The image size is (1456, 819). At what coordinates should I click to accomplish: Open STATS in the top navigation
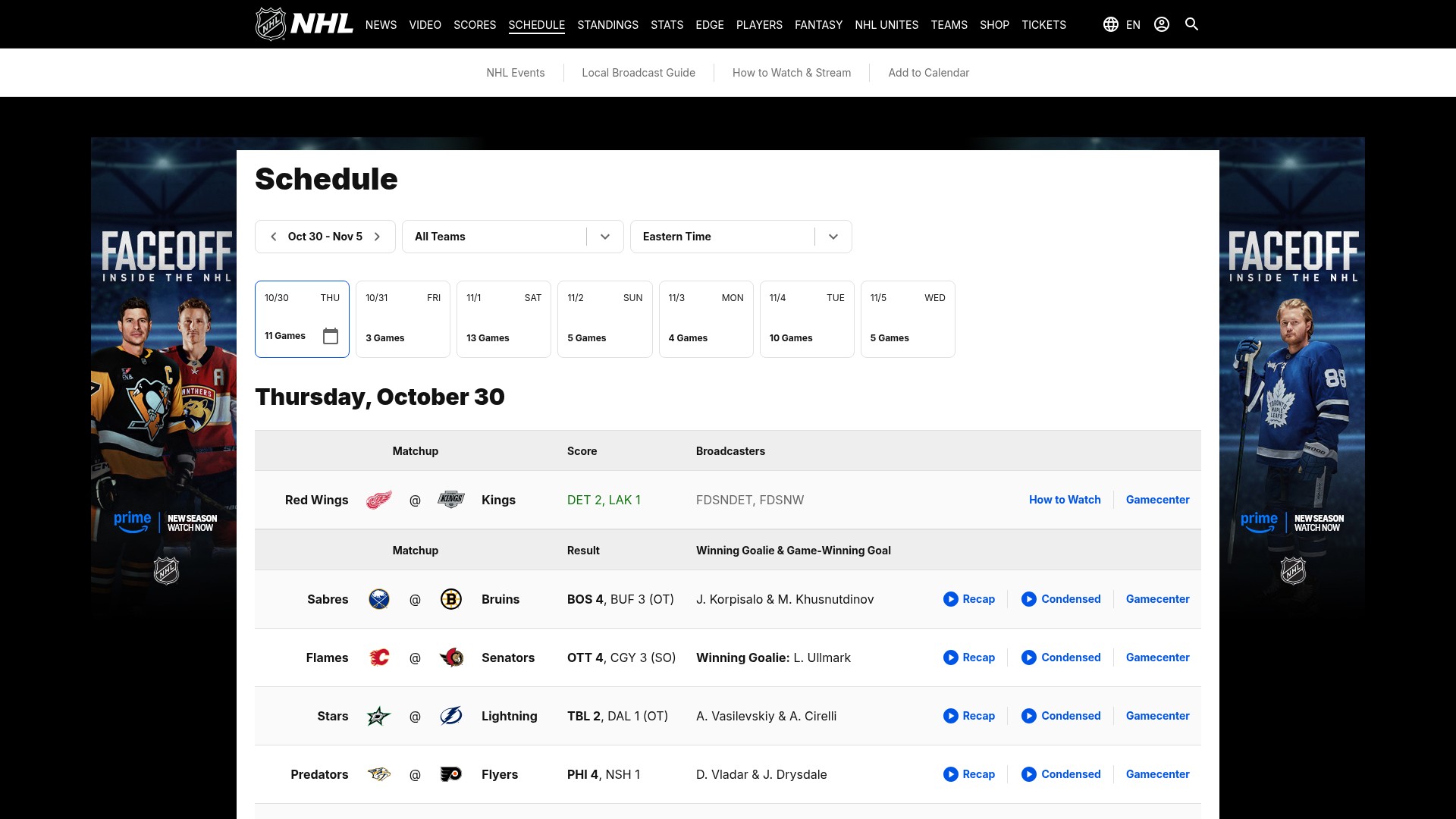pos(667,25)
